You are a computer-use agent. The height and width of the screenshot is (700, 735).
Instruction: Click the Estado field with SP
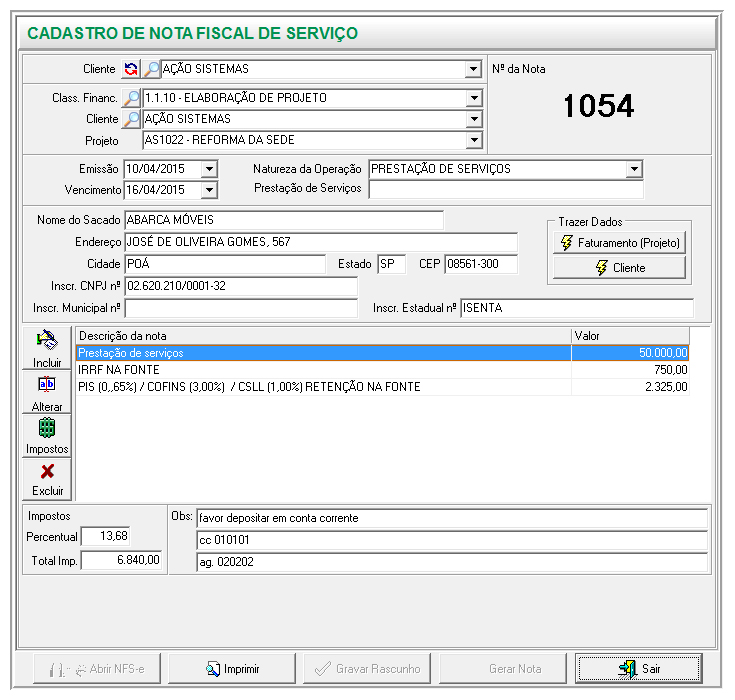[392, 264]
